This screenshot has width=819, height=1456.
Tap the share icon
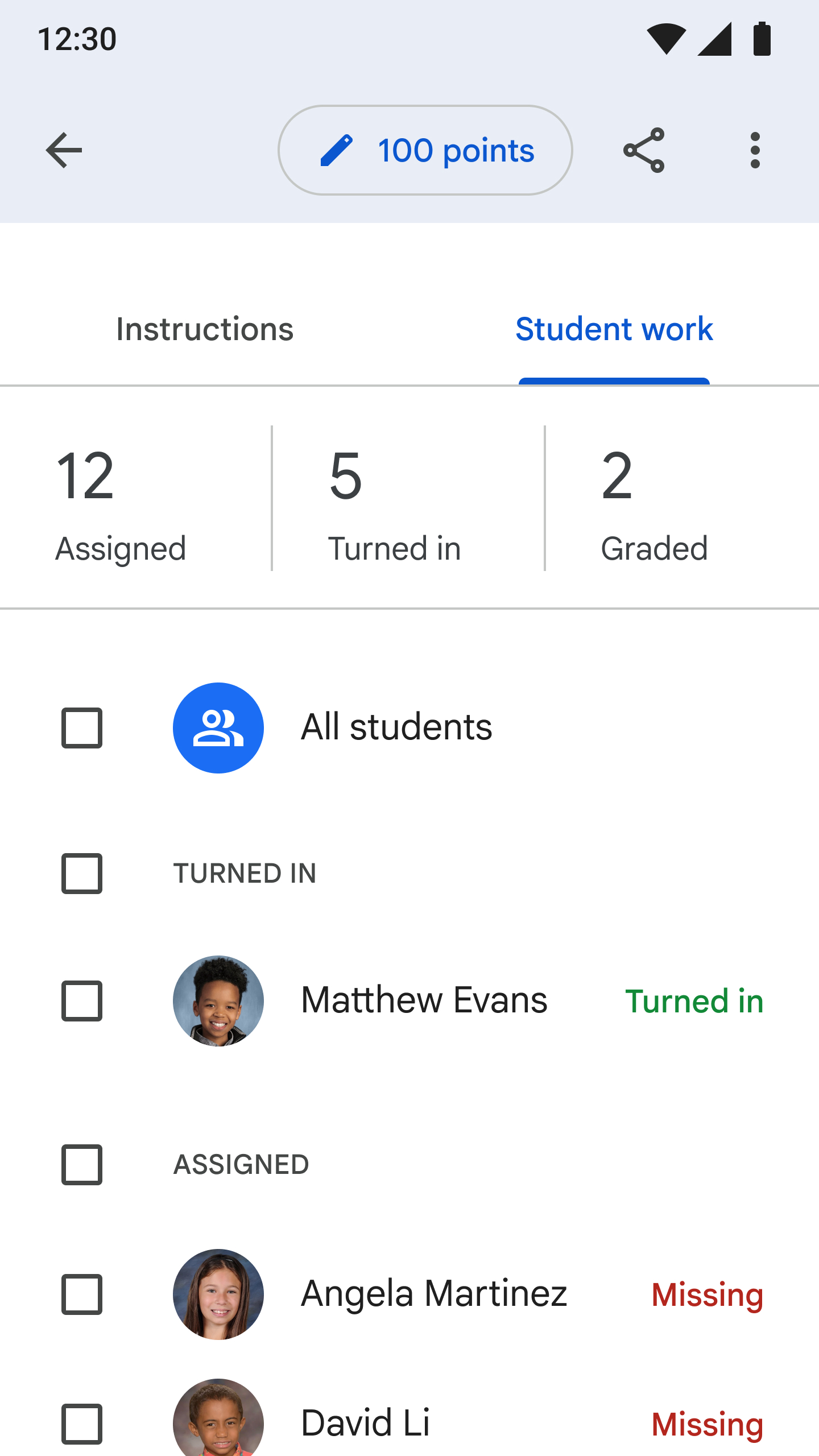pos(644,150)
